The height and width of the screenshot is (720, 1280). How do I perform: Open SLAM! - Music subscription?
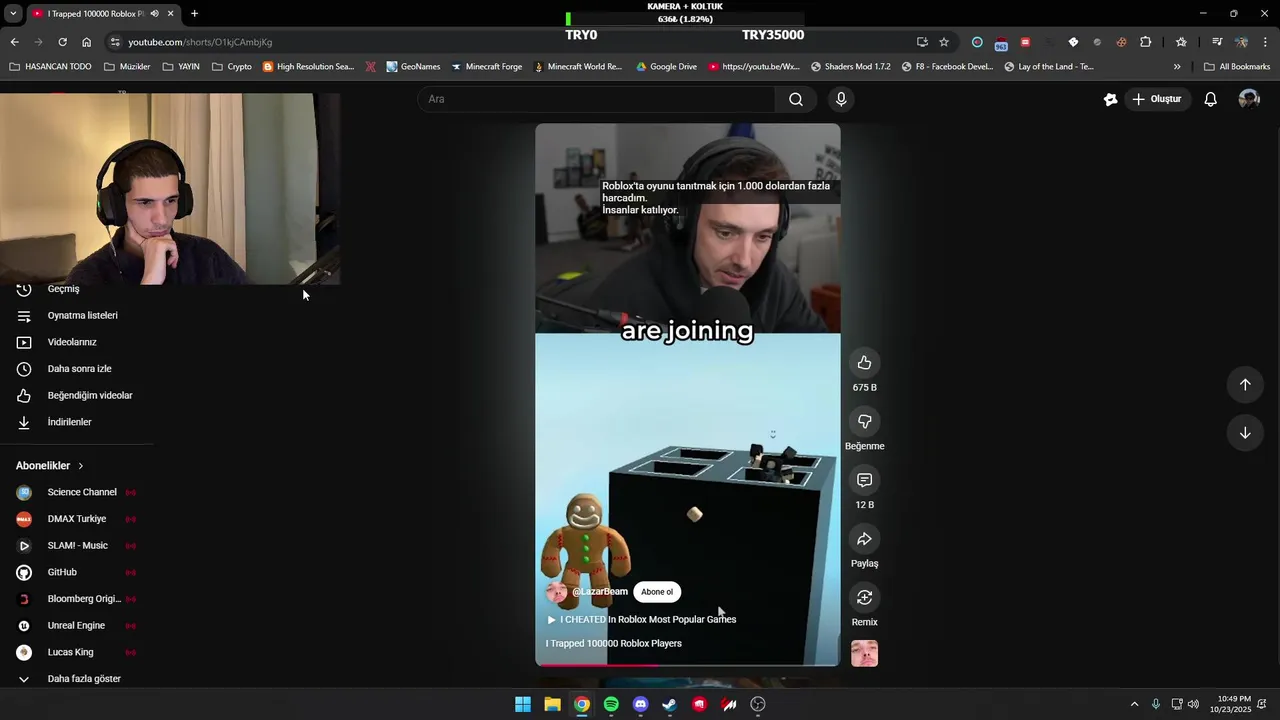(x=78, y=546)
